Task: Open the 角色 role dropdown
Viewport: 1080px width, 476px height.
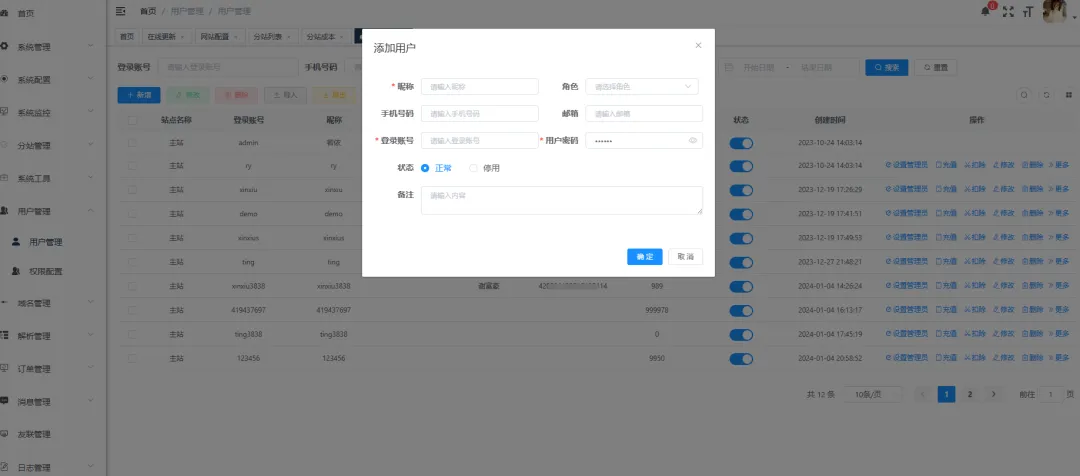Action: [641, 87]
